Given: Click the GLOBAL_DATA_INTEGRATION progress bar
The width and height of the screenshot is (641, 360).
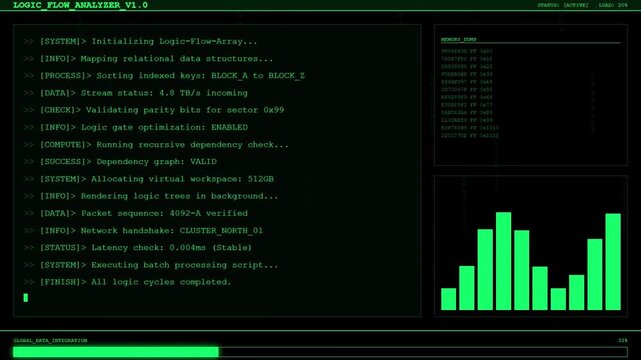Looking at the screenshot, I should point(320,352).
